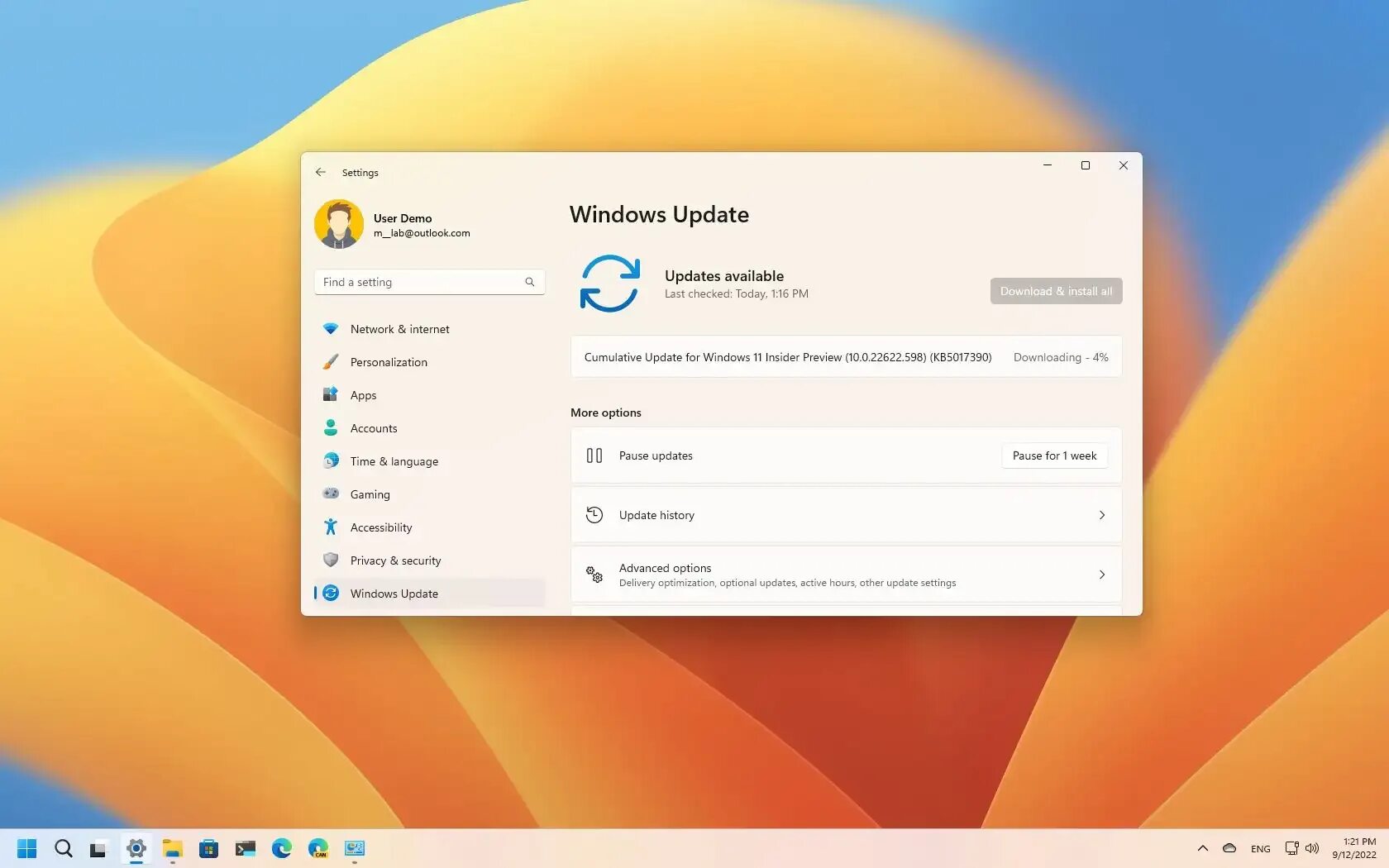Image resolution: width=1389 pixels, height=868 pixels.
Task: Click the User Demo profile avatar
Action: pos(339,224)
